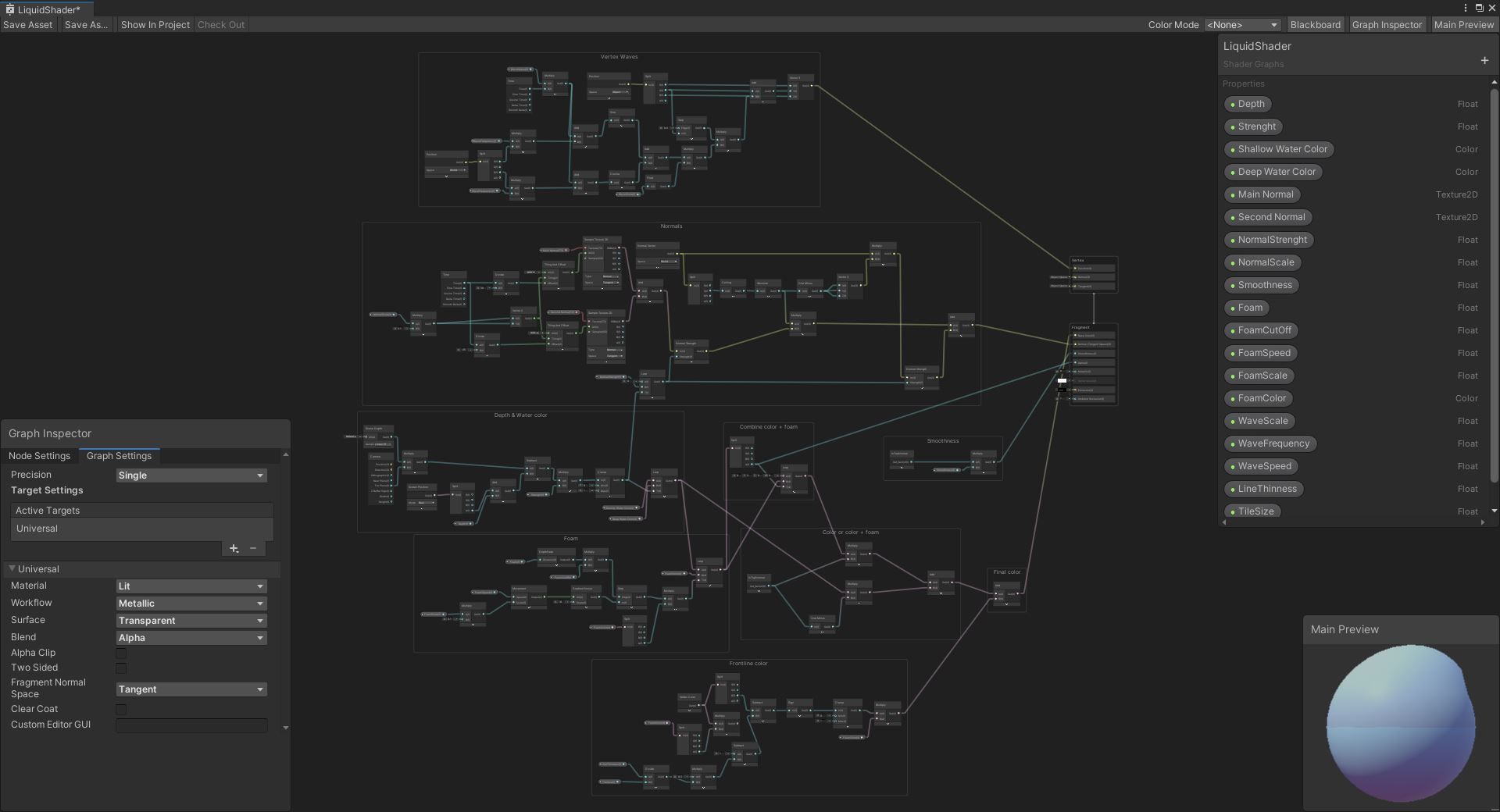The height and width of the screenshot is (812, 1500).
Task: Click the scroll-up arrow in the Graph Inspector
Action: [x=286, y=454]
